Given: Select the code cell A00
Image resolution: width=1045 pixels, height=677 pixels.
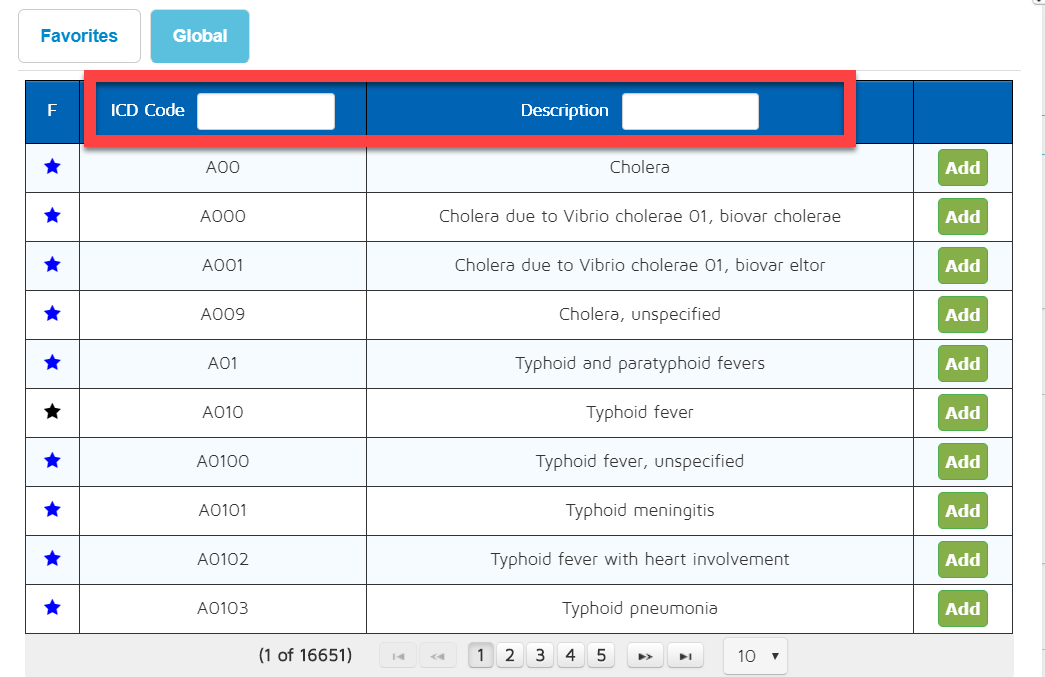Looking at the screenshot, I should tap(223, 167).
